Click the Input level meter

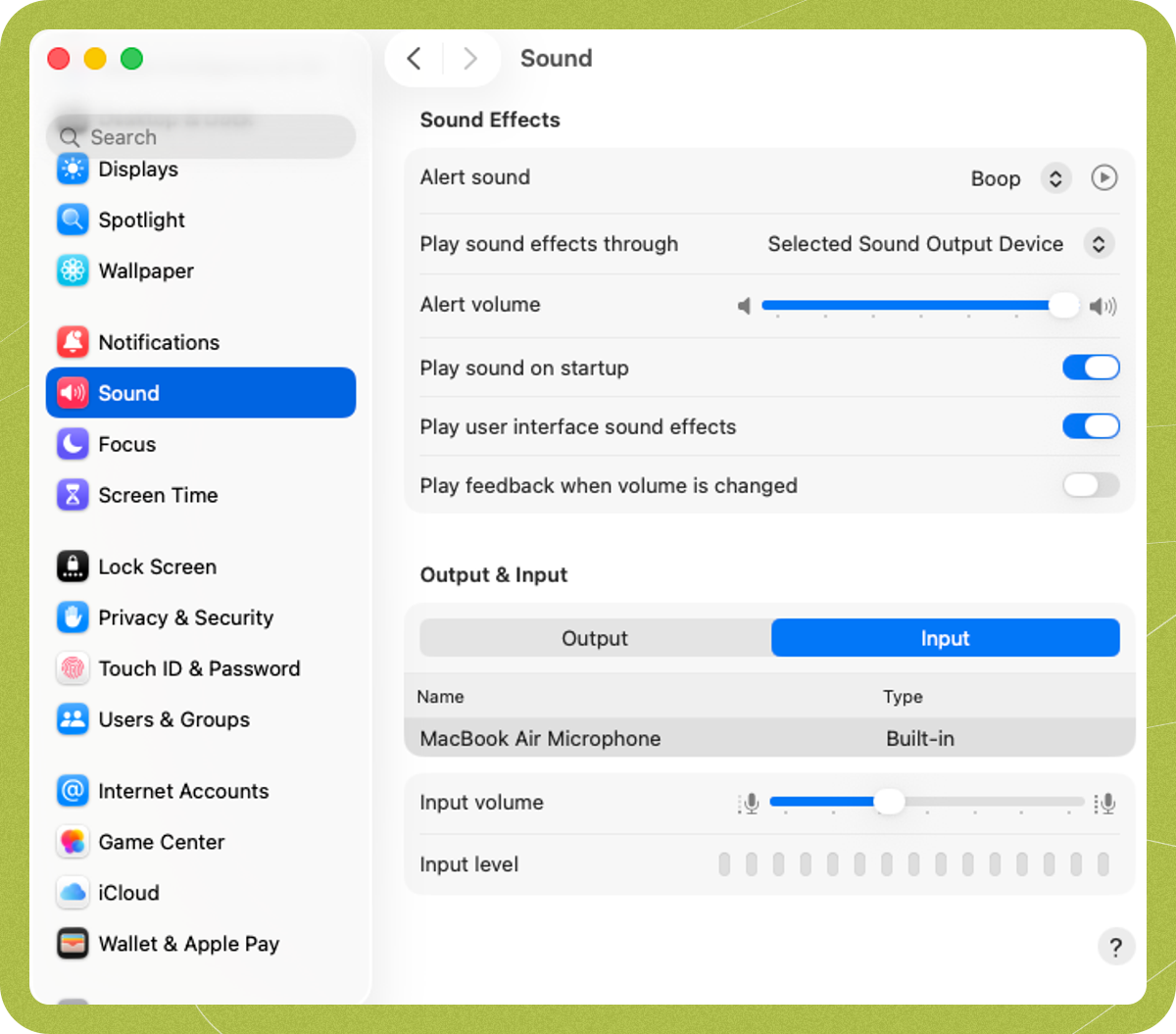[x=913, y=864]
